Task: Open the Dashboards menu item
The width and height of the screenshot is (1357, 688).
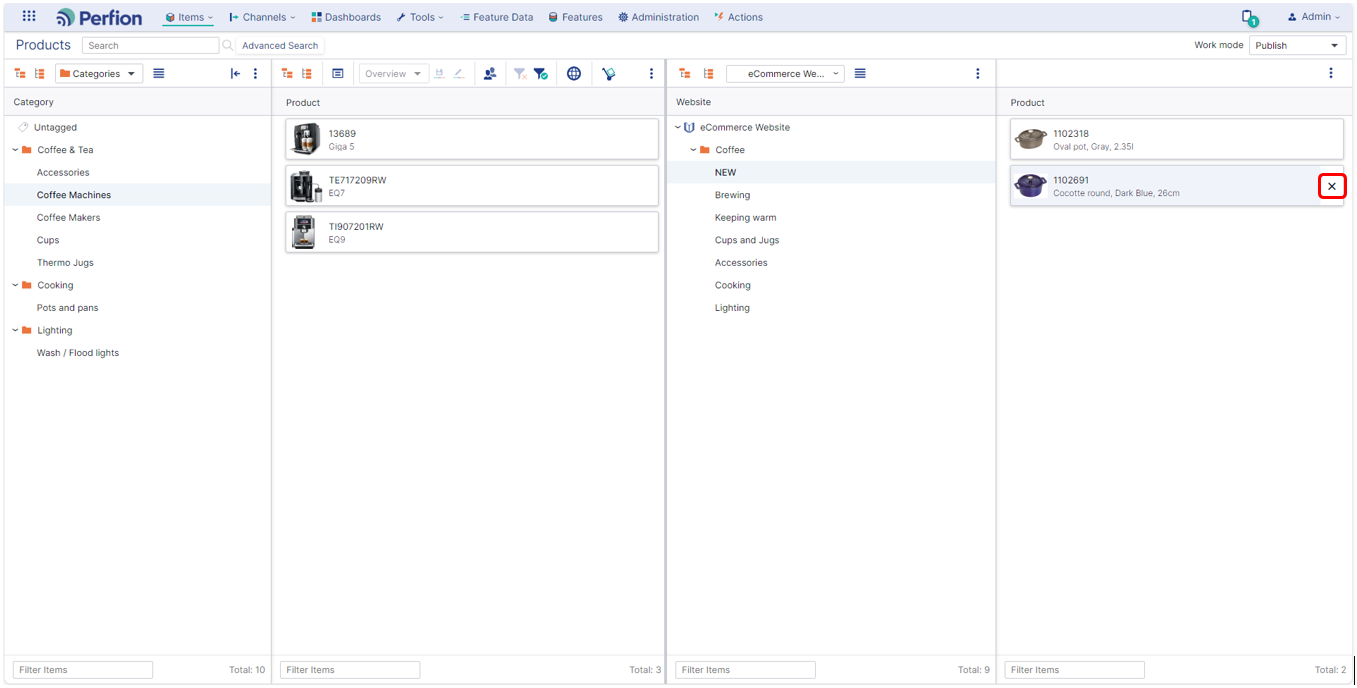Action: (346, 17)
